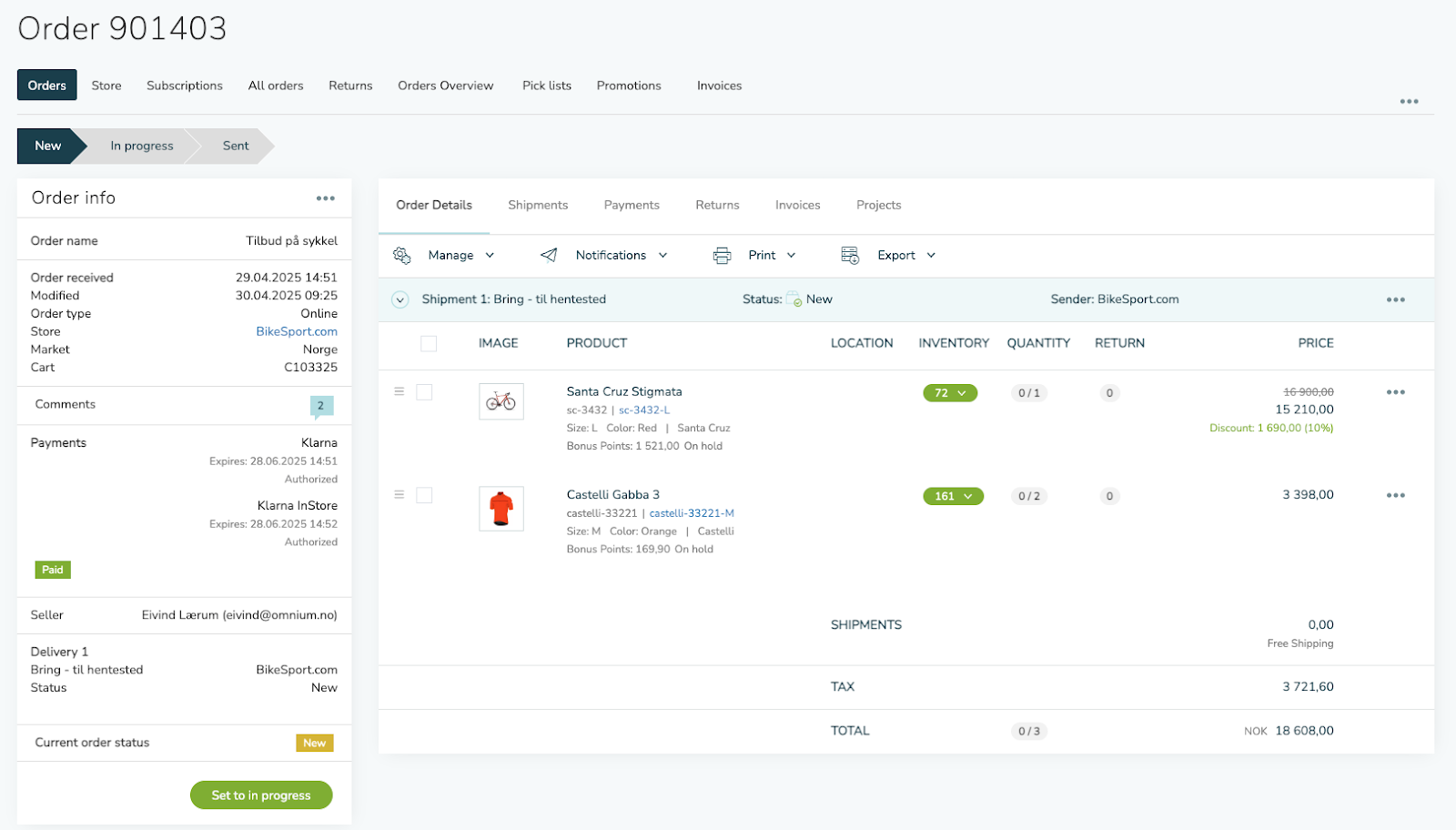Click the yellow New order status badge

[315, 744]
